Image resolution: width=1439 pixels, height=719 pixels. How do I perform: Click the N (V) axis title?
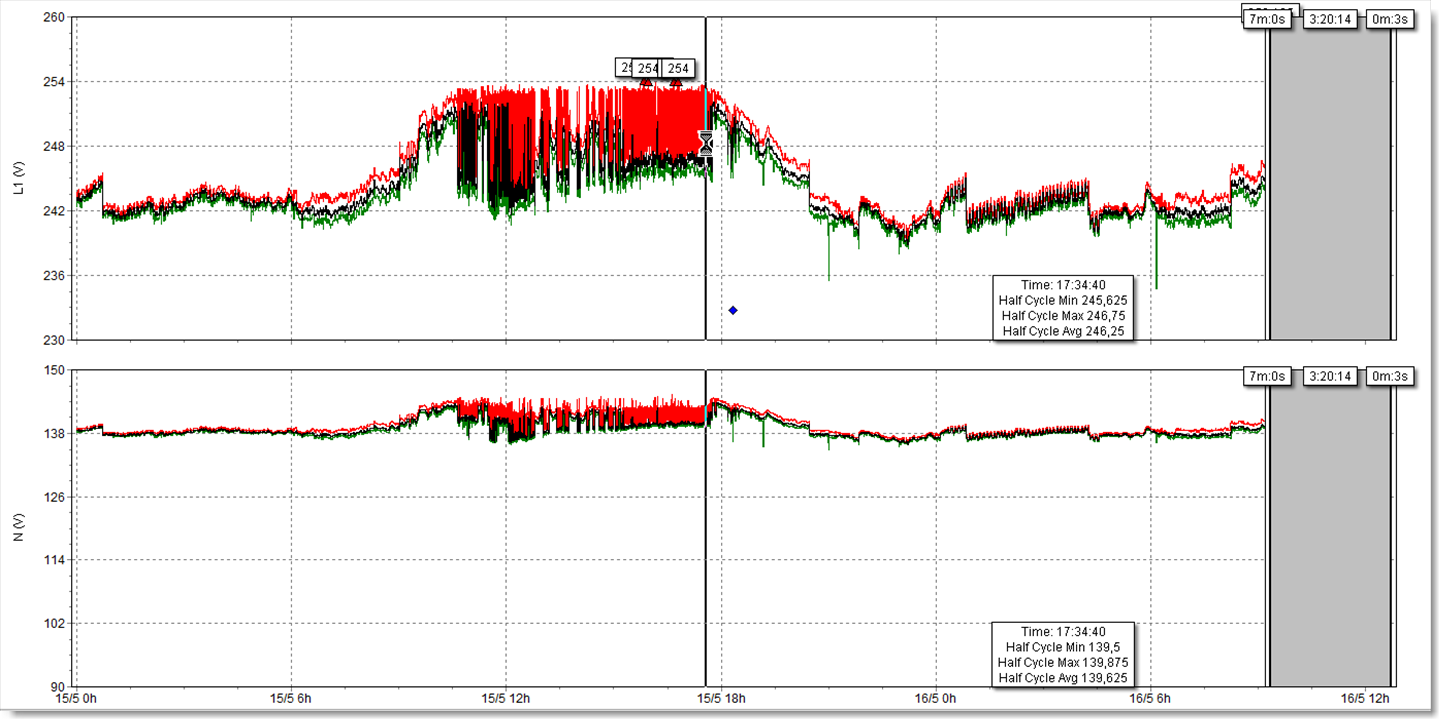pos(17,529)
